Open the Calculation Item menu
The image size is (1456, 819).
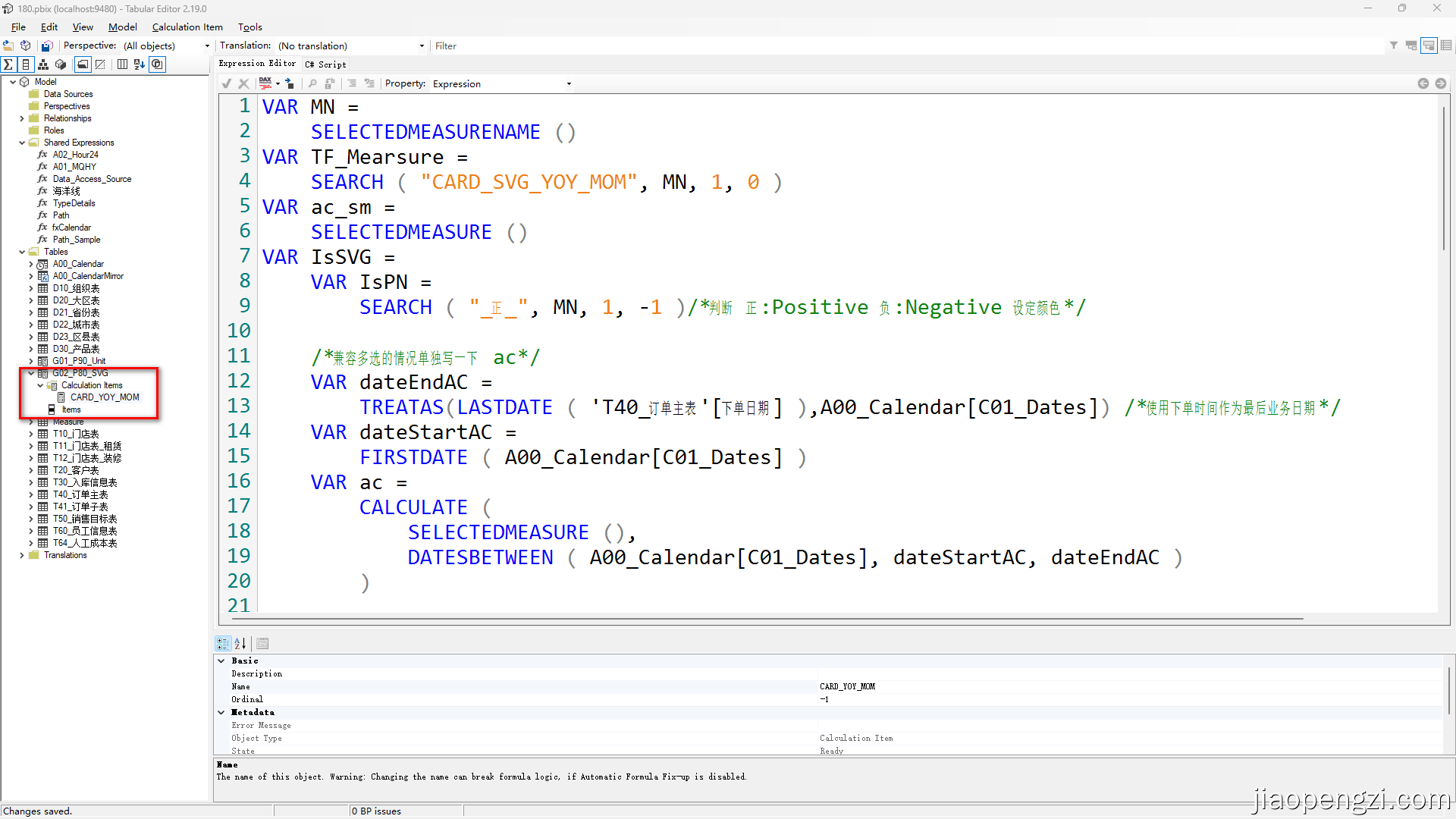187,27
